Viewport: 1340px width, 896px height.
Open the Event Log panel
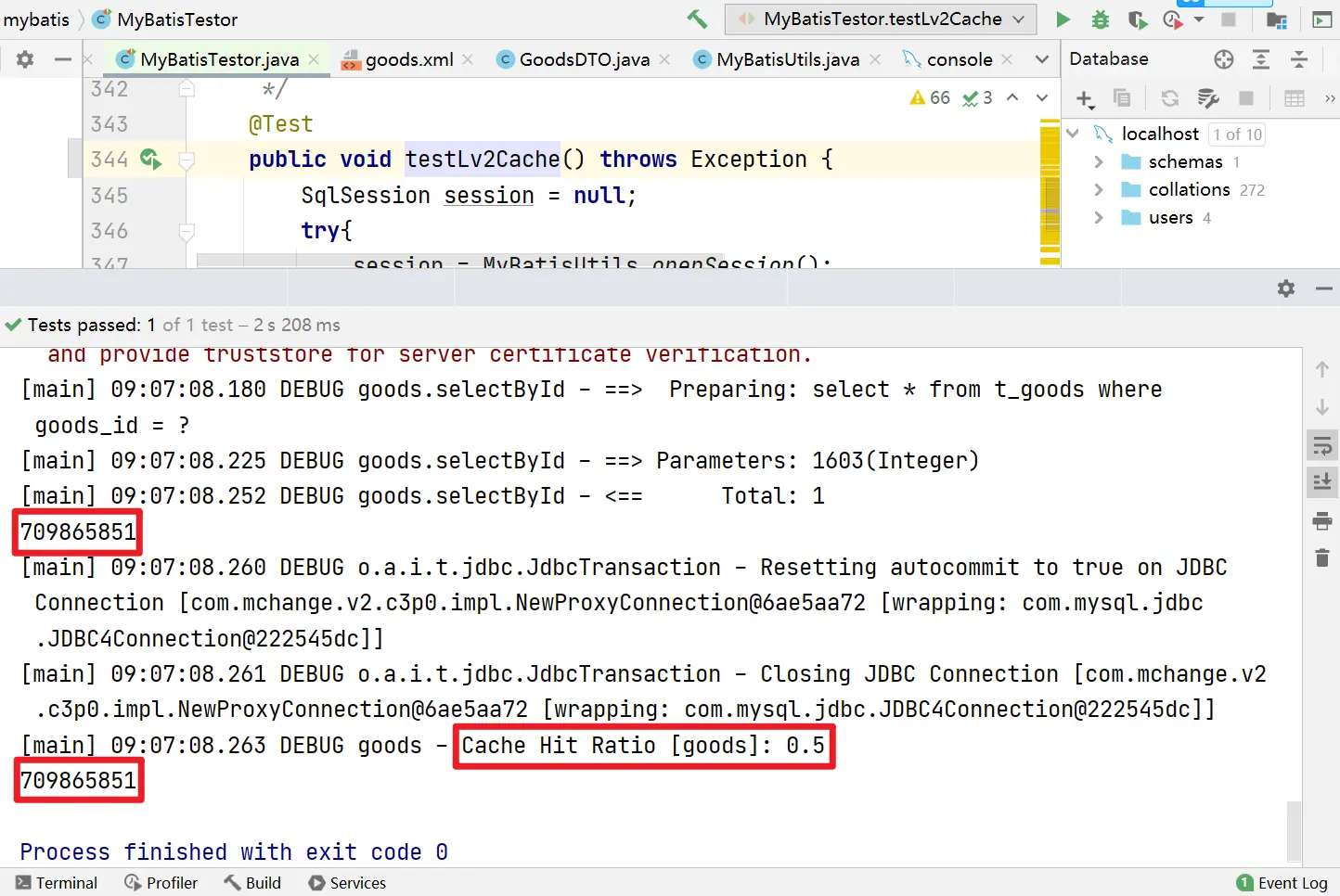point(1282,883)
